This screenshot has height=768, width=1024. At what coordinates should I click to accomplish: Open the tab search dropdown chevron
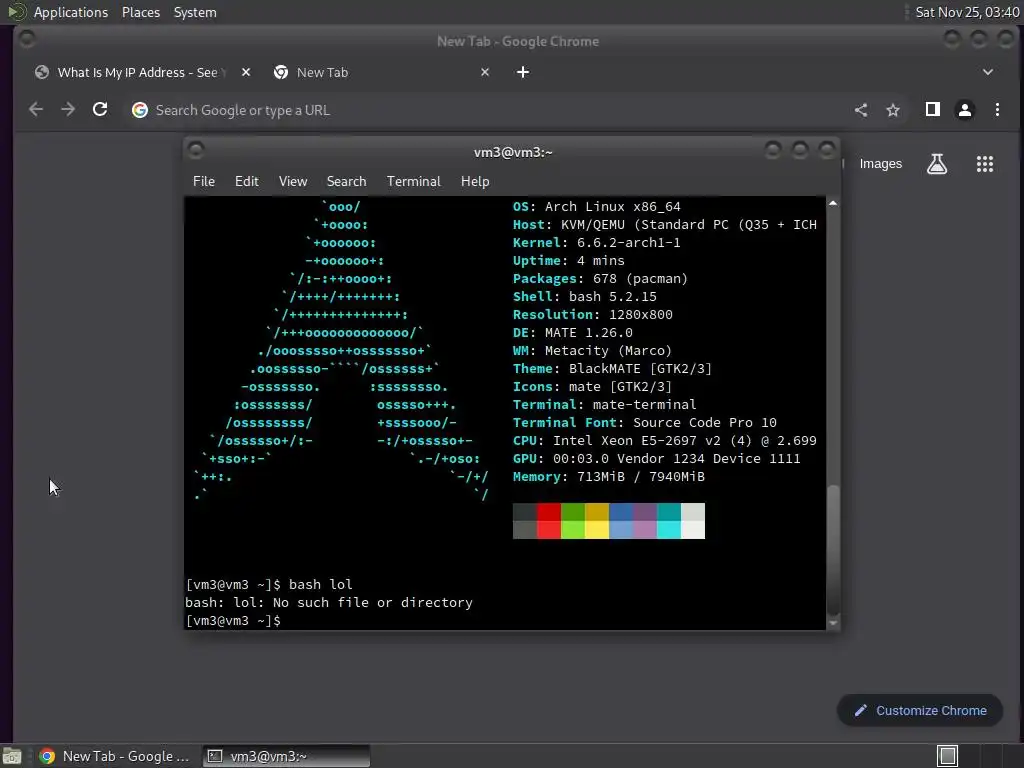(x=987, y=72)
